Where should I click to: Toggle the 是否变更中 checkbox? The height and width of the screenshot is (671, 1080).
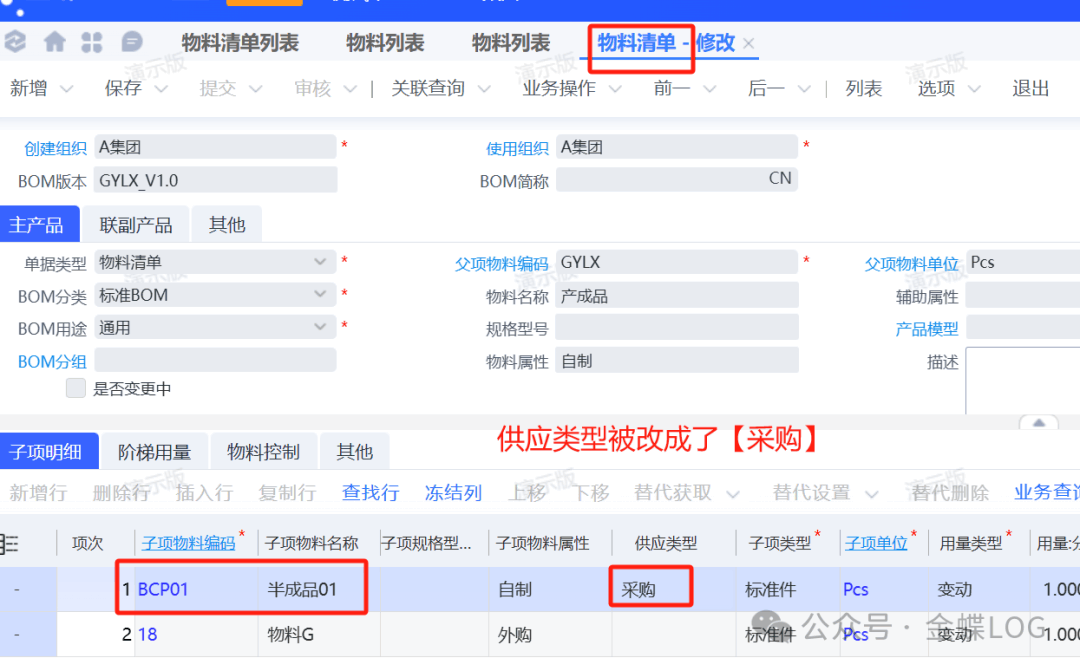click(76, 388)
